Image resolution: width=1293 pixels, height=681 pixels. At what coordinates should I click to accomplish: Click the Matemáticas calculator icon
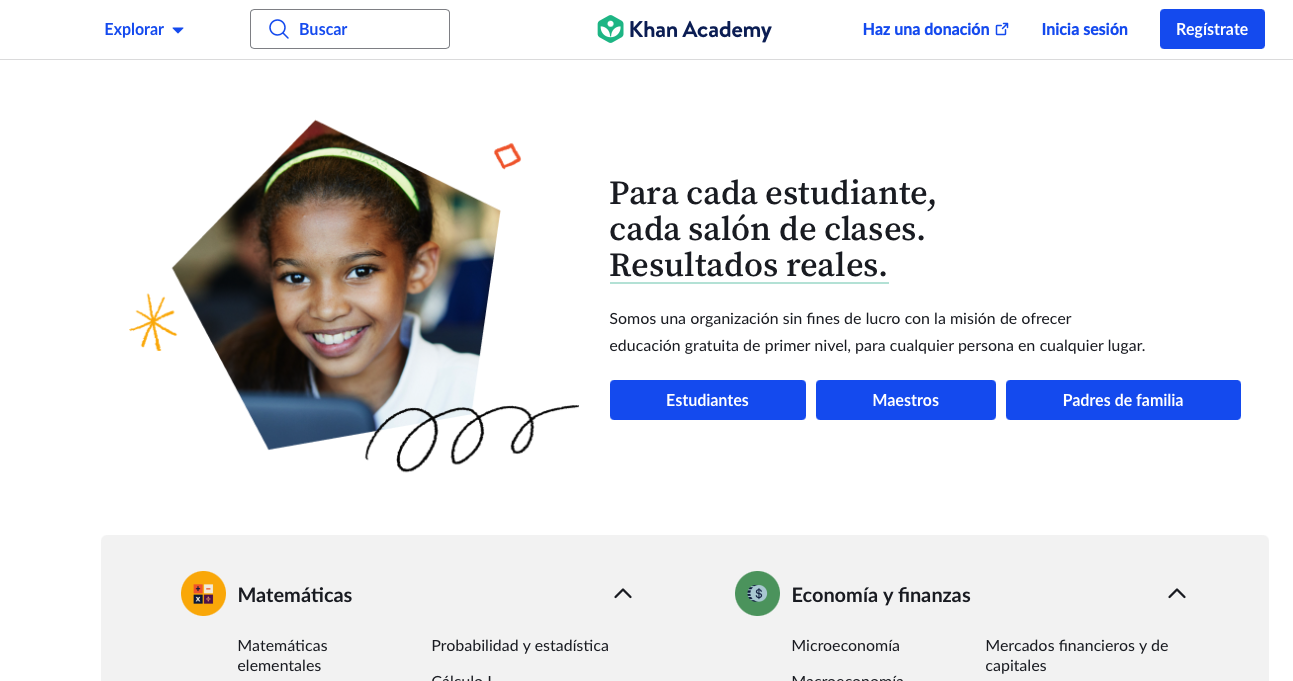click(203, 594)
